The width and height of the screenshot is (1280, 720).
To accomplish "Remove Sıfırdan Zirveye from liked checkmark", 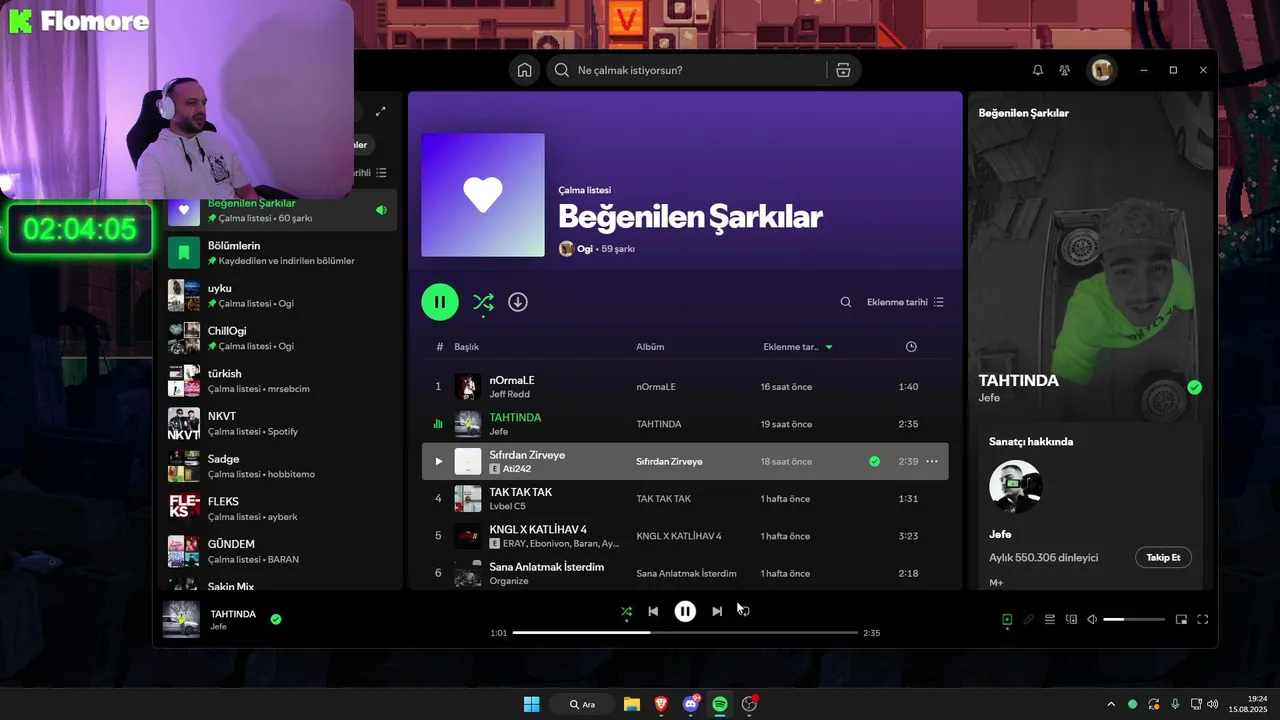I will [x=875, y=461].
